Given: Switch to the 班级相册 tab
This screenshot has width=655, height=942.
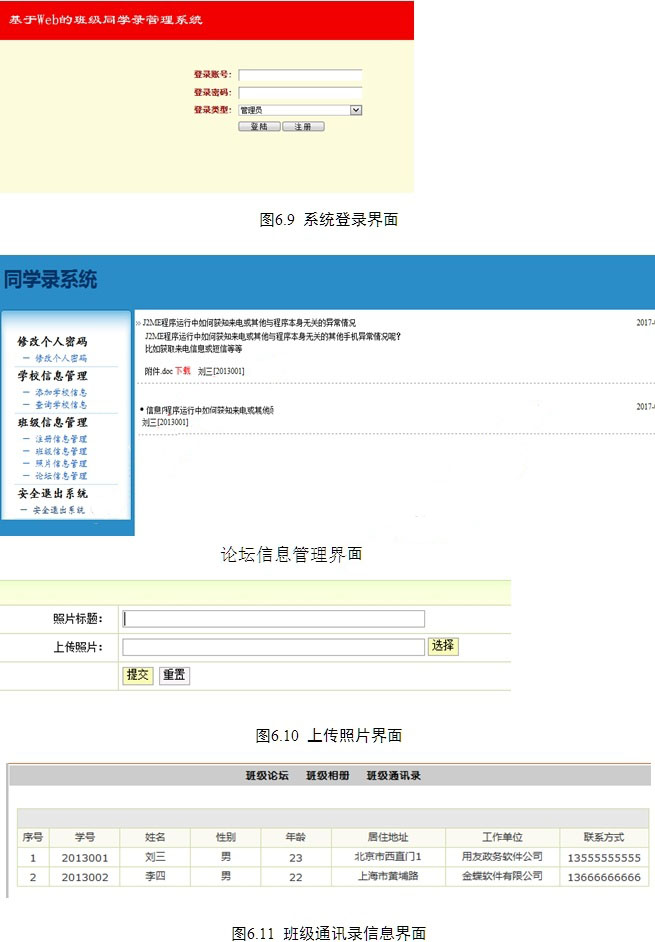Looking at the screenshot, I should (328, 775).
